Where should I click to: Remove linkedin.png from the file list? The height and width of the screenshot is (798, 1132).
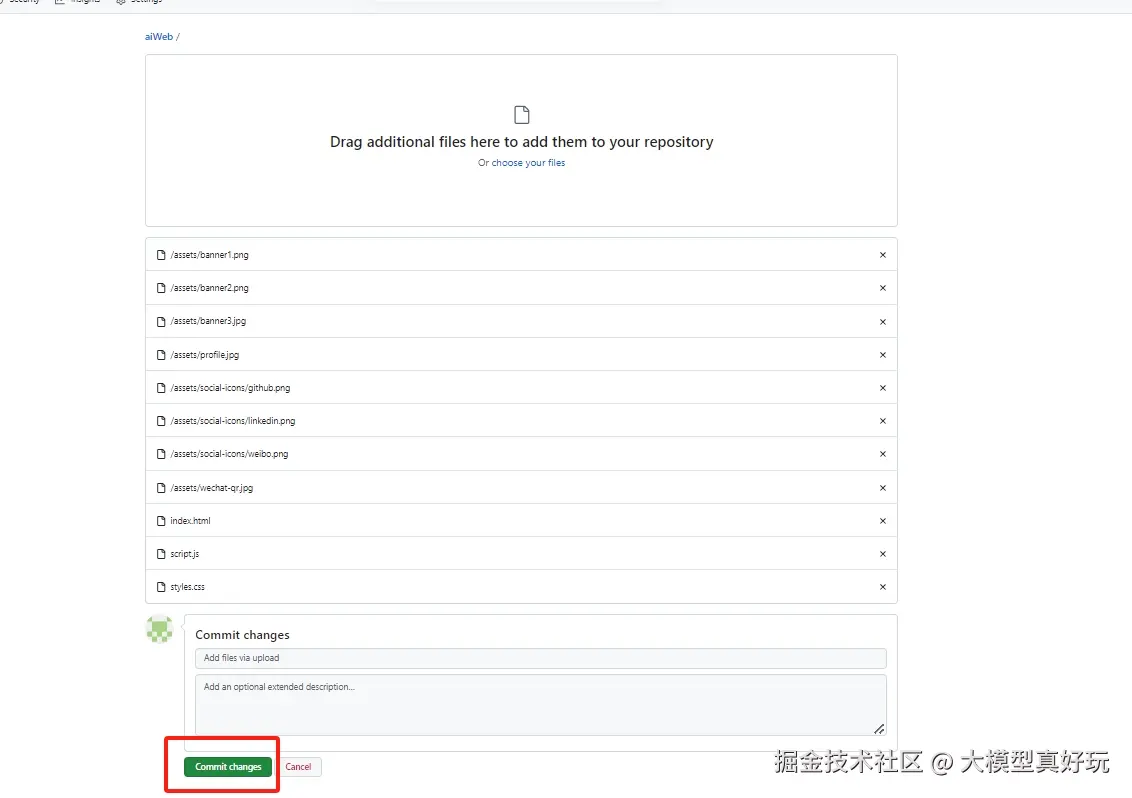(882, 421)
